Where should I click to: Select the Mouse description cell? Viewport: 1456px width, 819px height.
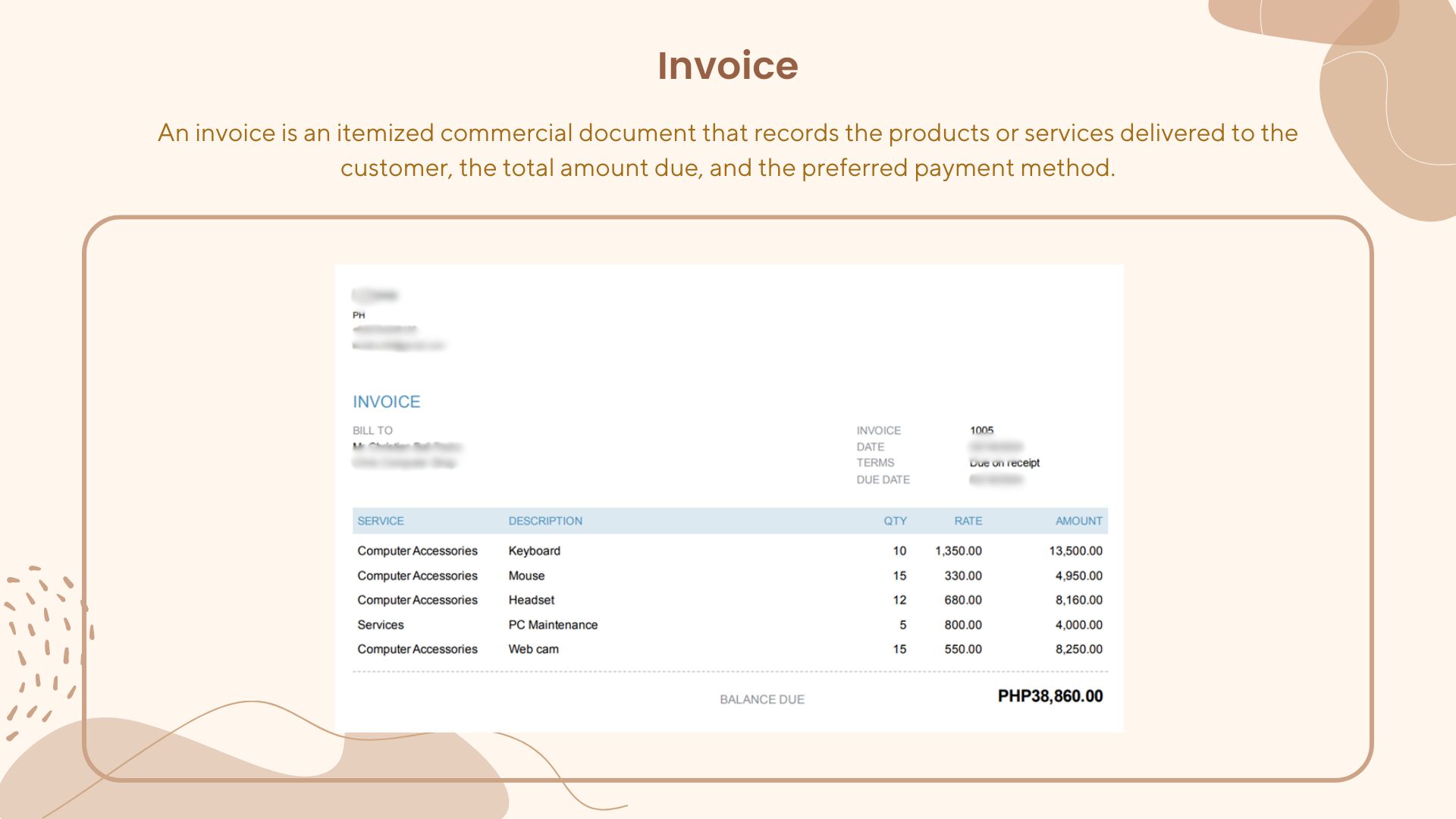point(526,576)
